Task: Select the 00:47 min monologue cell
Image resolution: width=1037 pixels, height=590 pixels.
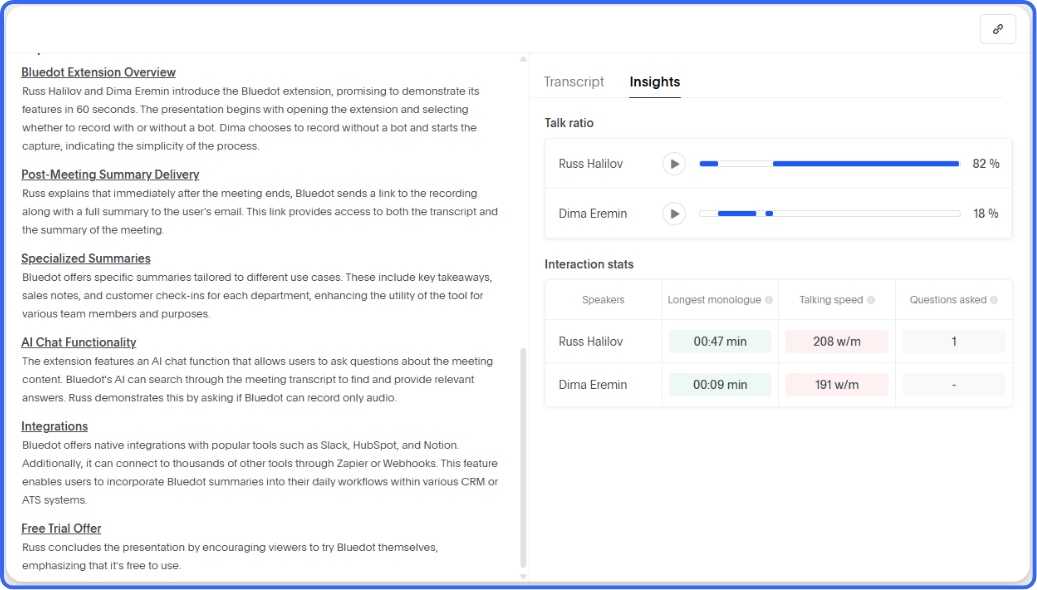Action: tap(720, 341)
